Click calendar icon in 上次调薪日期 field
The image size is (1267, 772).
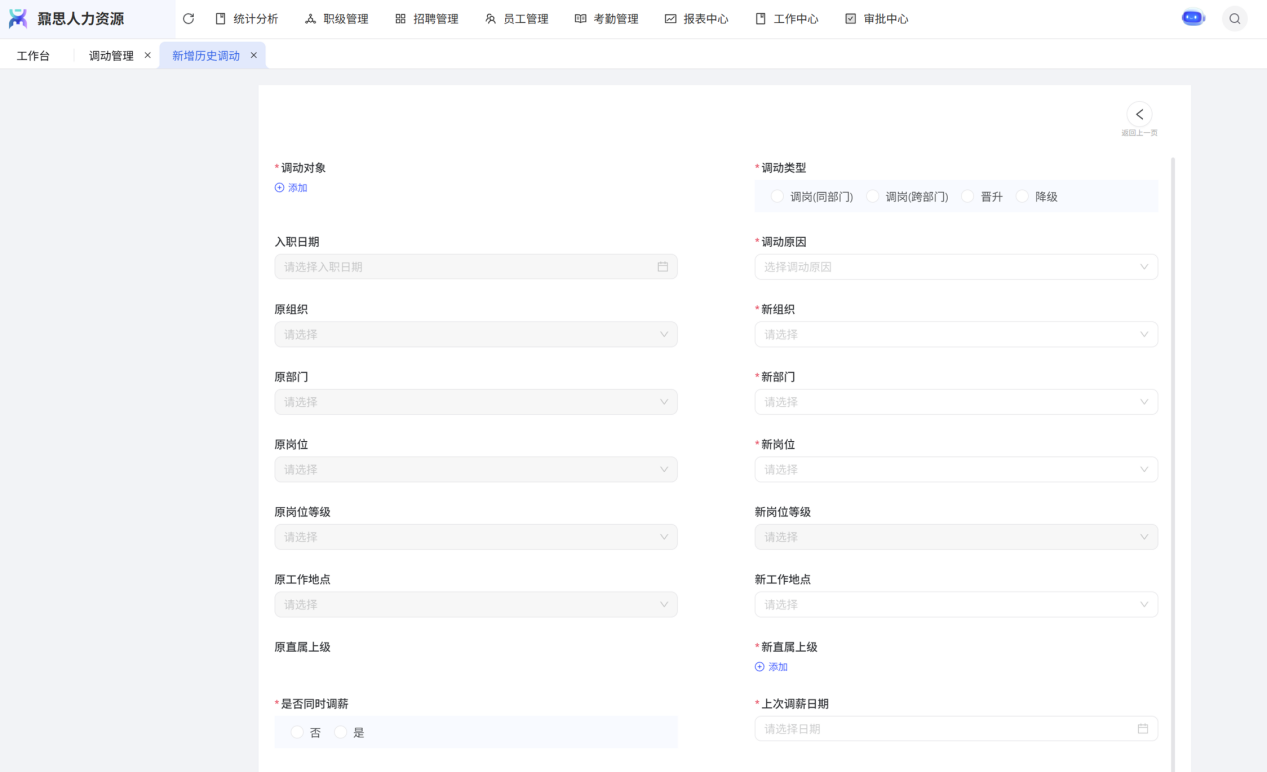(x=1143, y=729)
